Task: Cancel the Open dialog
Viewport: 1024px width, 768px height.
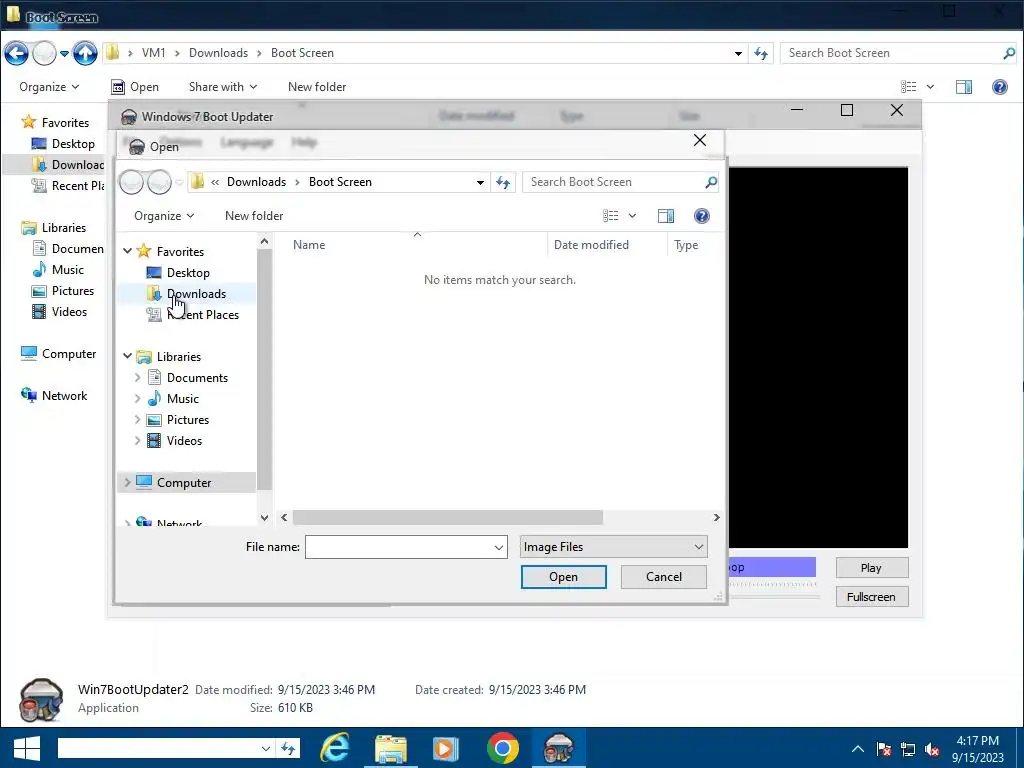Action: point(664,577)
